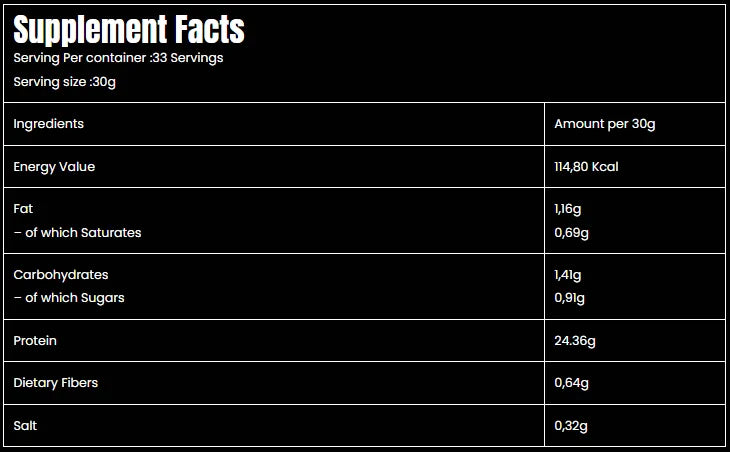
Task: Select the 0,91g sugars value
Action: pos(570,298)
